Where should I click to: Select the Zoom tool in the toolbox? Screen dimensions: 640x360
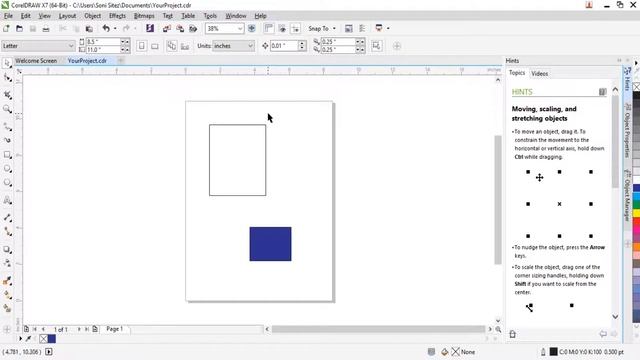point(7,109)
